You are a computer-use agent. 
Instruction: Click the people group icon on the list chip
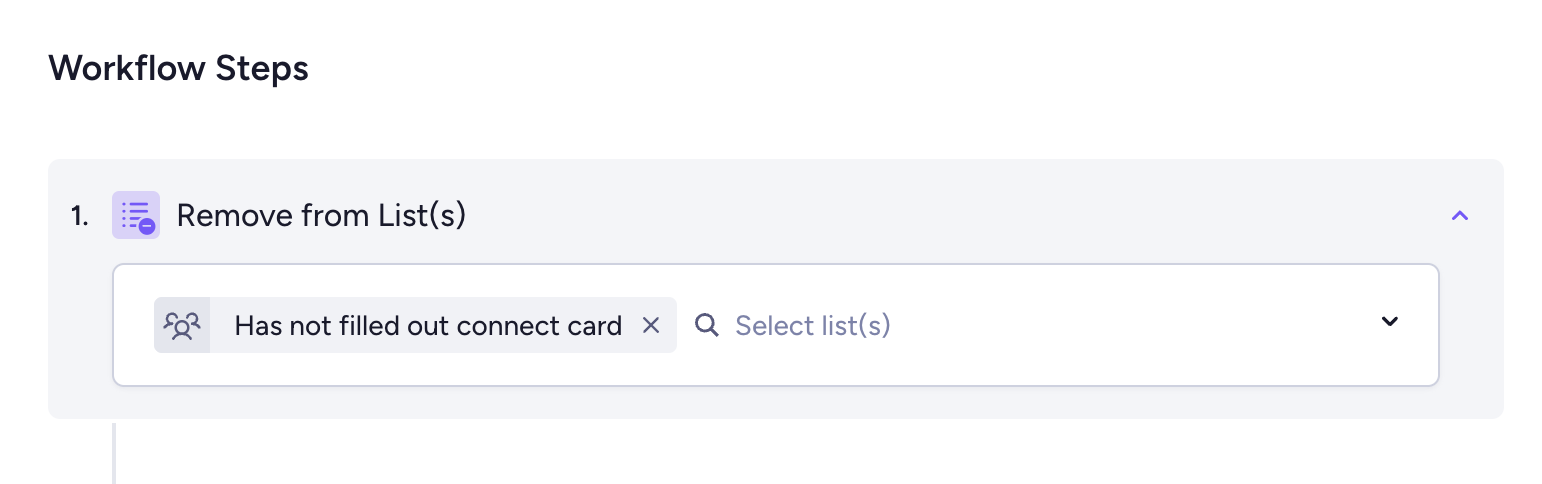tap(182, 325)
